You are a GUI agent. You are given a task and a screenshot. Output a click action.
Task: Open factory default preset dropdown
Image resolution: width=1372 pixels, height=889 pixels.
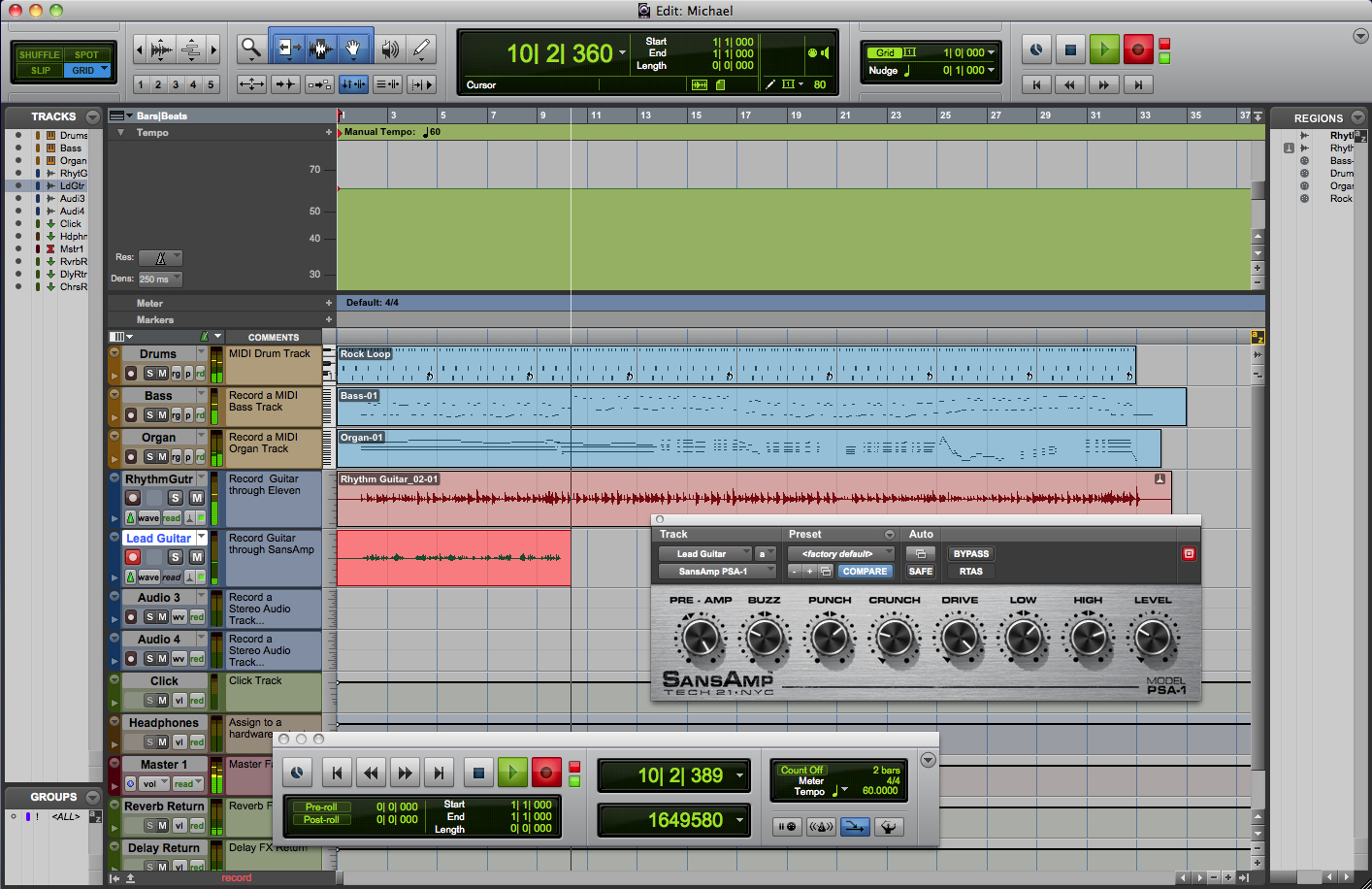click(x=841, y=554)
